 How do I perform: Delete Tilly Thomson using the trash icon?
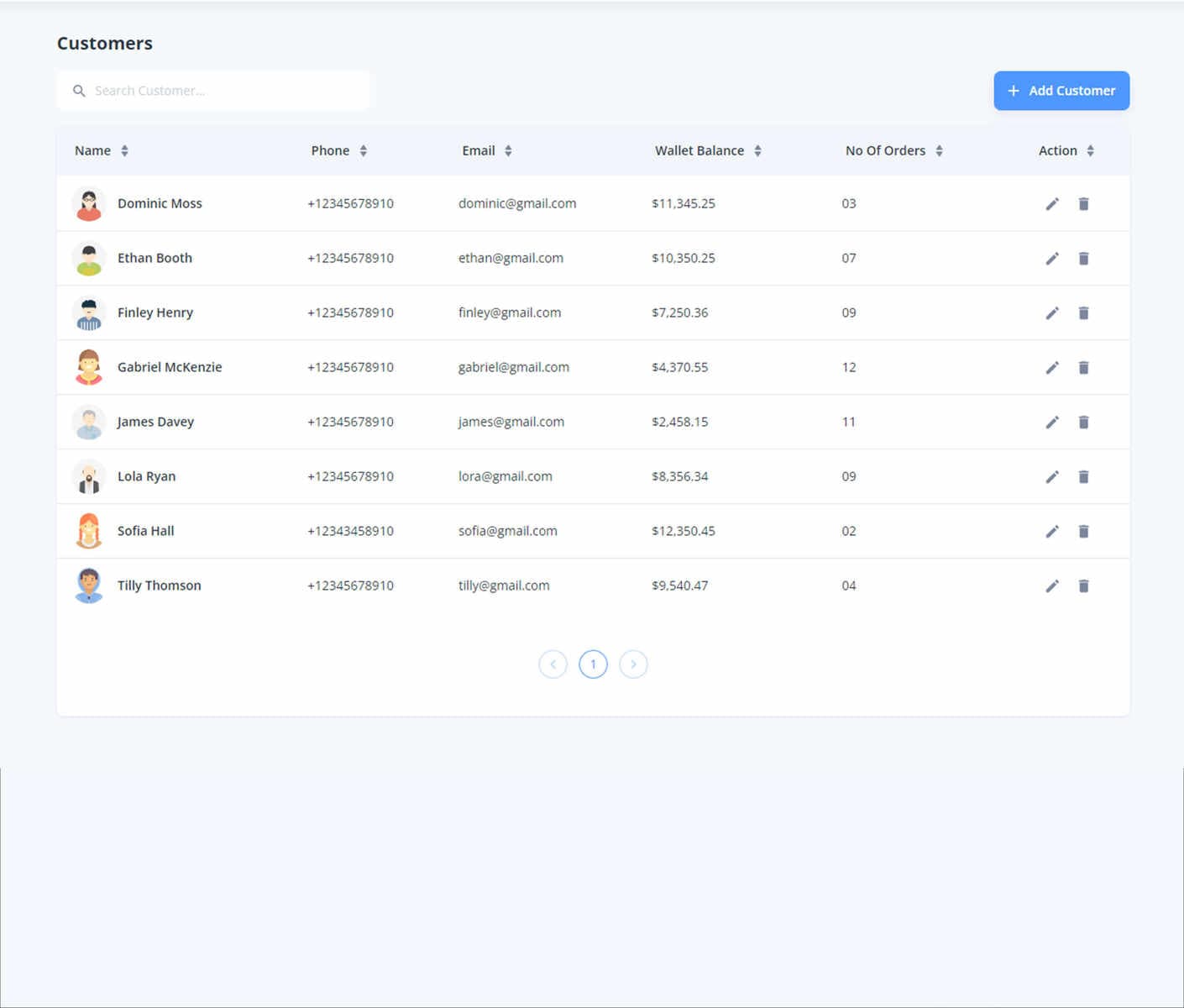coord(1084,585)
